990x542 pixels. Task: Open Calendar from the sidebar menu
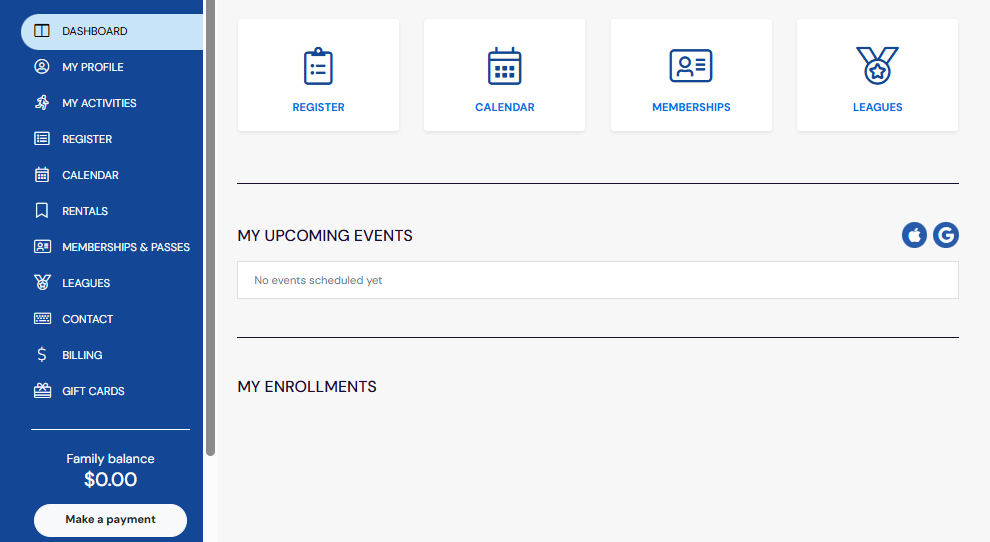pyautogui.click(x=90, y=175)
